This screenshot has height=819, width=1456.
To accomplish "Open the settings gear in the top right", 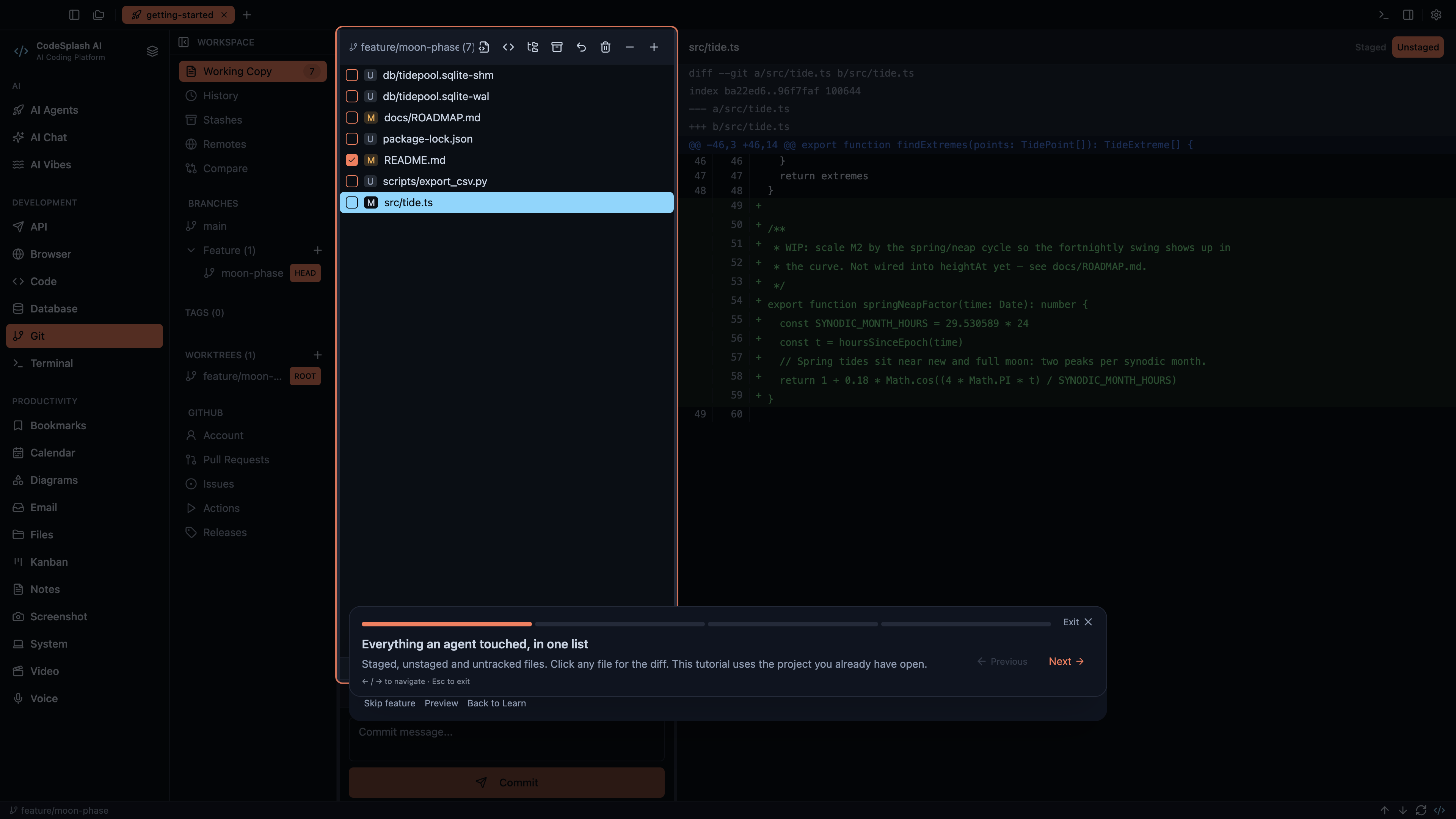I will pyautogui.click(x=1436, y=15).
